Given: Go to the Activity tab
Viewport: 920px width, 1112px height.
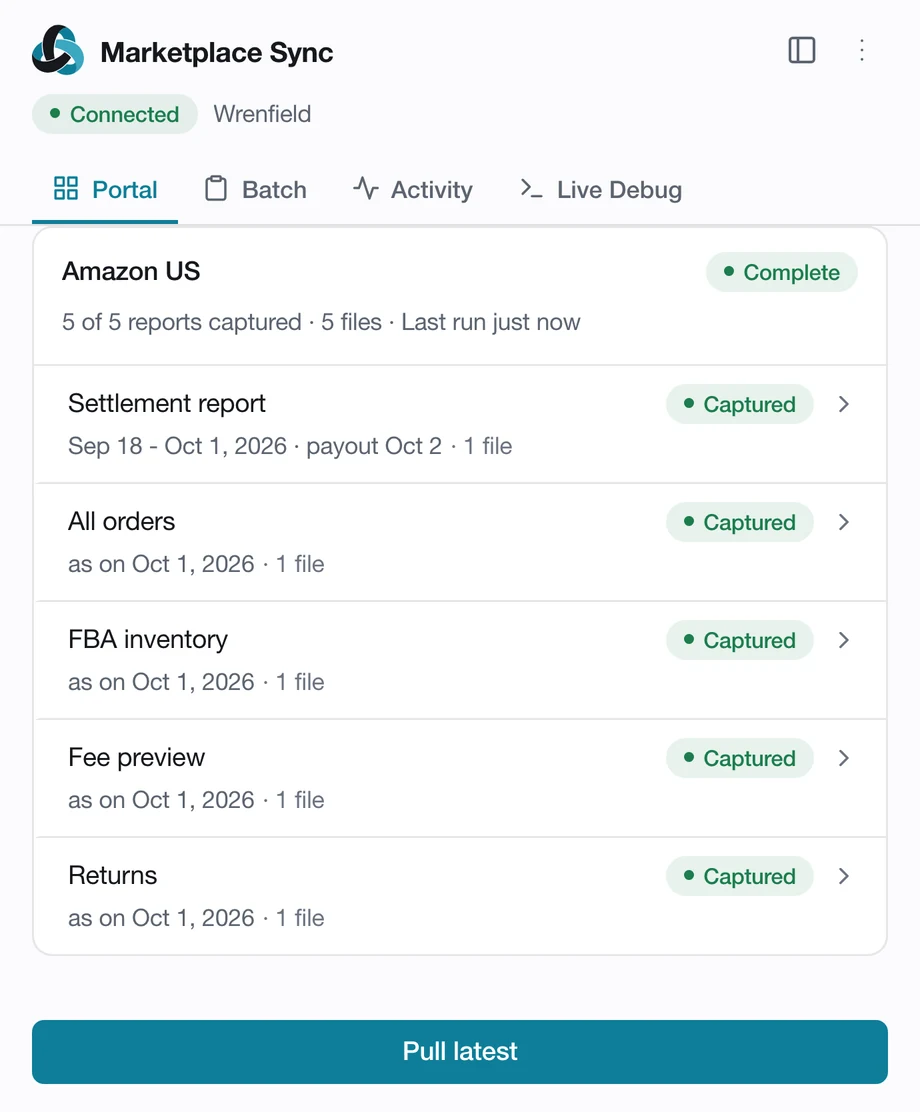Looking at the screenshot, I should tap(413, 189).
